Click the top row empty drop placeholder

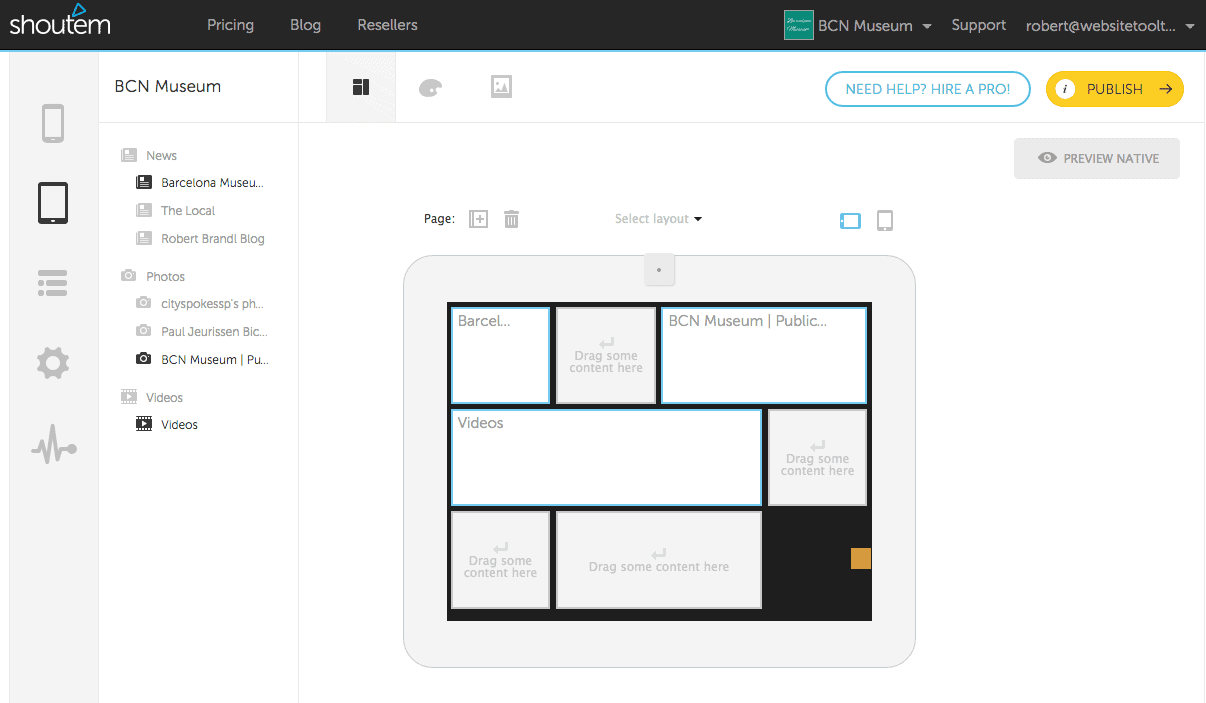(x=606, y=356)
